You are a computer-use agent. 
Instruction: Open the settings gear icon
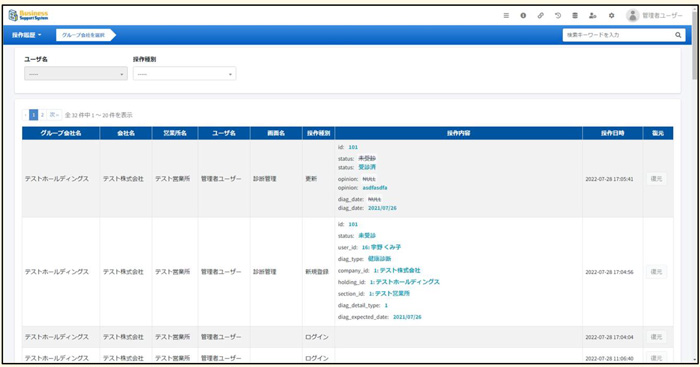(611, 16)
